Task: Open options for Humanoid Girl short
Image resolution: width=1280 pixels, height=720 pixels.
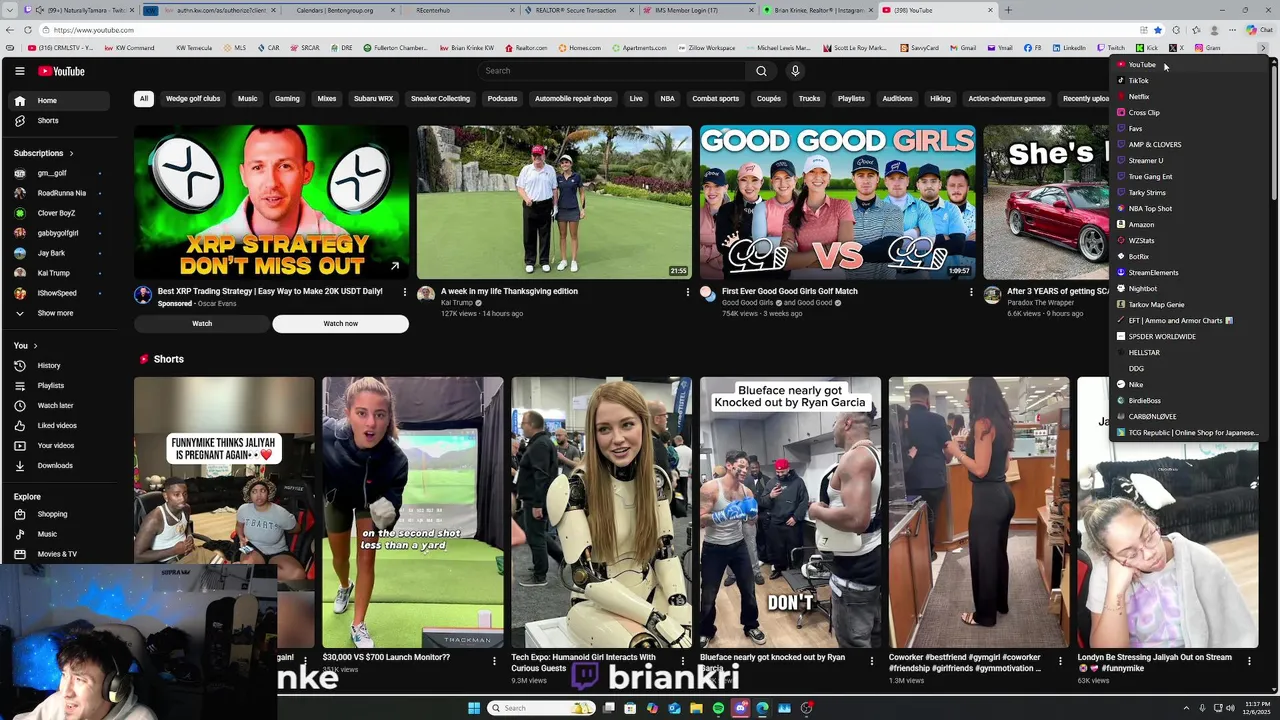Action: coord(683,661)
